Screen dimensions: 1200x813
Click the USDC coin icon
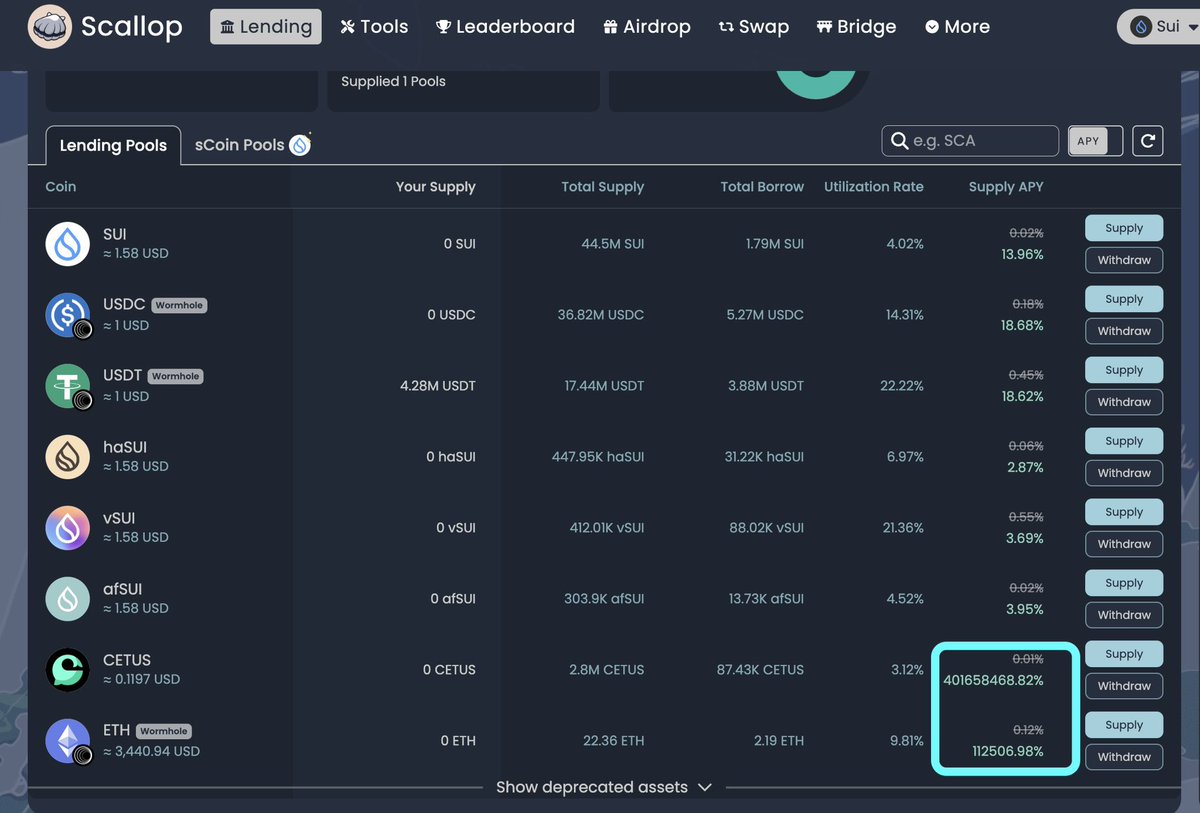(x=67, y=315)
